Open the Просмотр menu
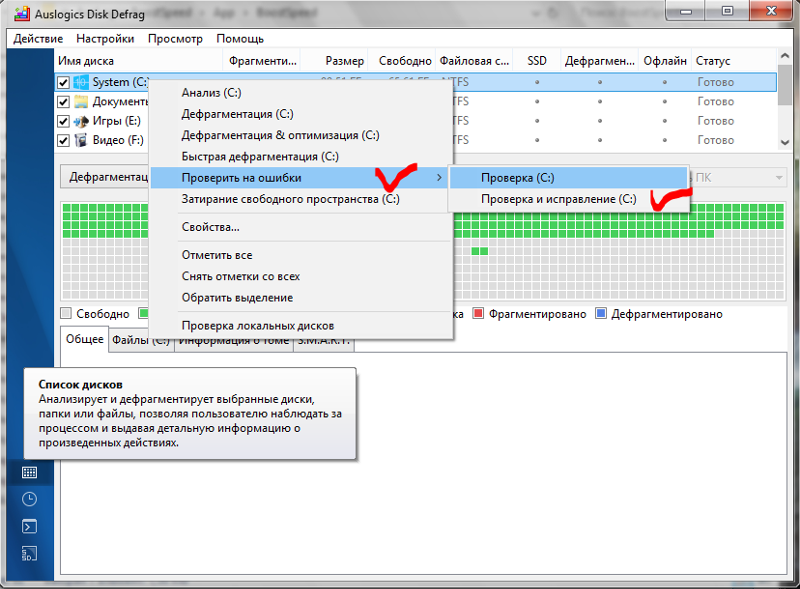 pyautogui.click(x=175, y=39)
